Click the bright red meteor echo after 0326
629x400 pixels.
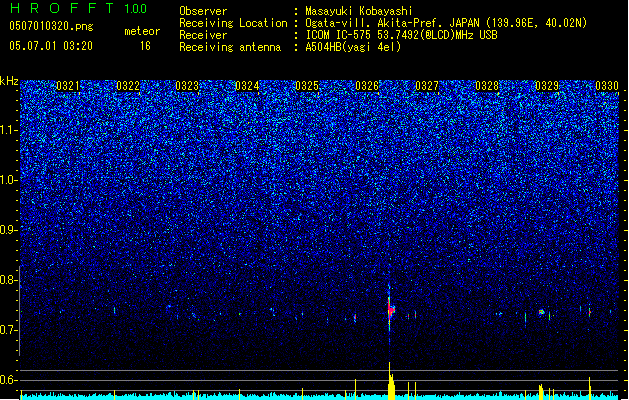click(391, 309)
